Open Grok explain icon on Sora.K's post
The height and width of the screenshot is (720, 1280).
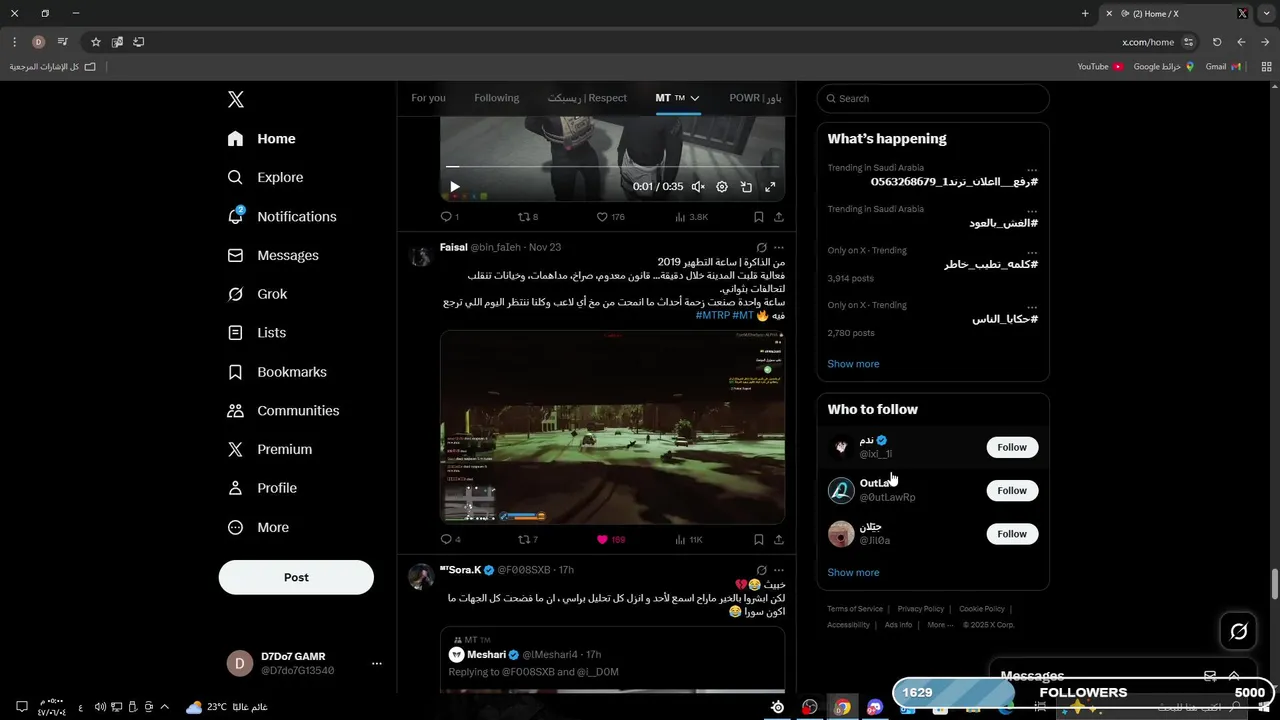pos(761,570)
